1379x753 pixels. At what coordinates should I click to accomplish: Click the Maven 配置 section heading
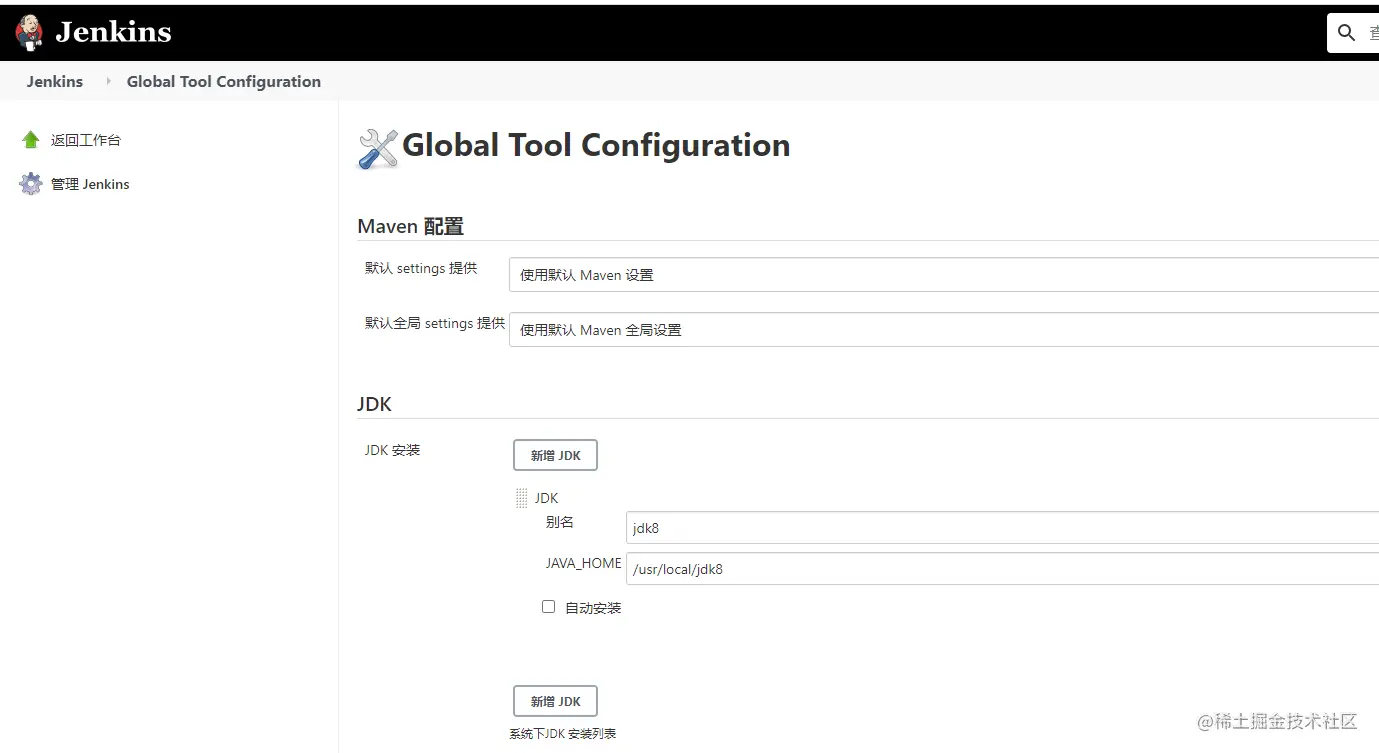click(410, 227)
